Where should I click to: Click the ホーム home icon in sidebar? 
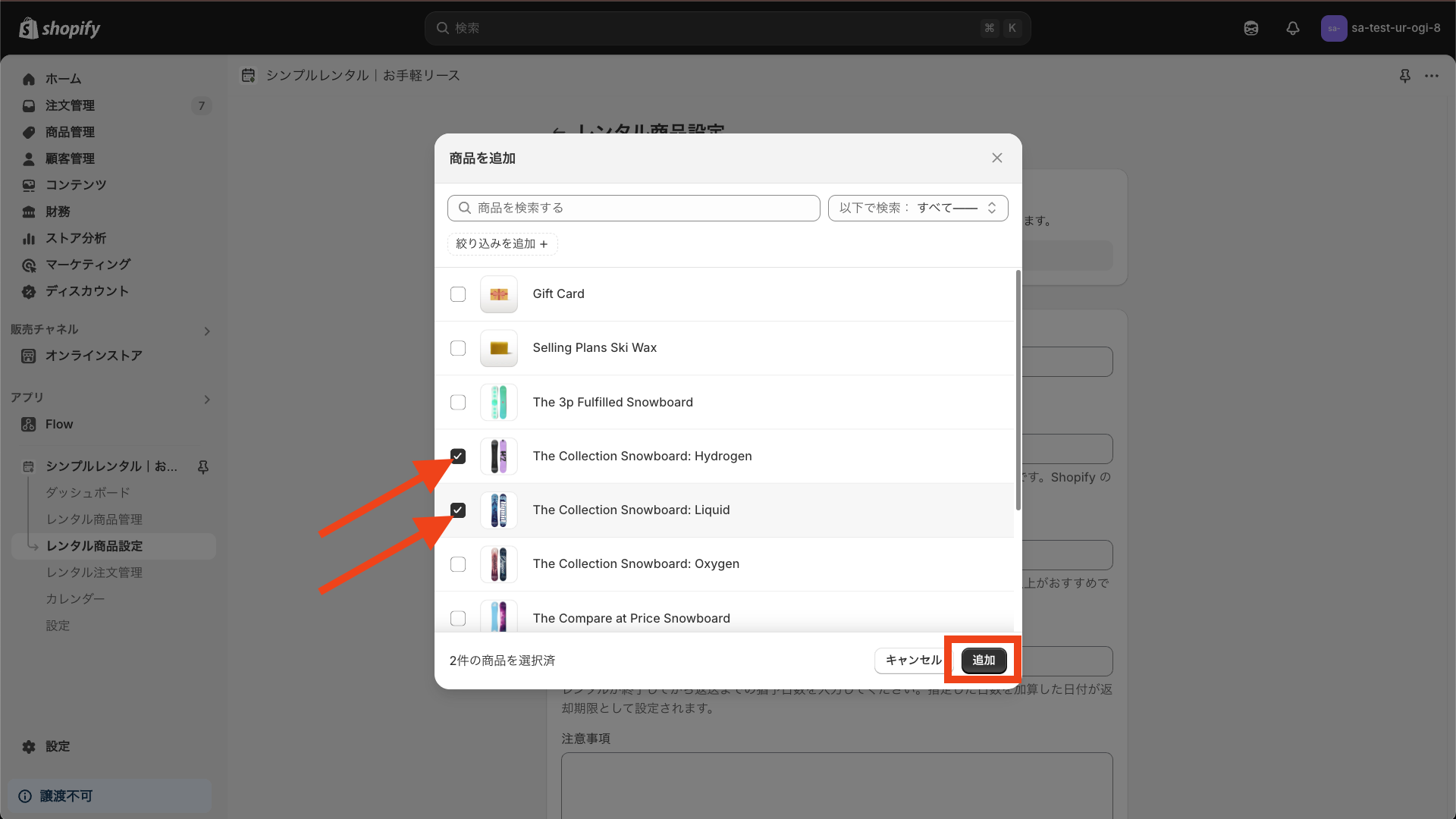(29, 79)
